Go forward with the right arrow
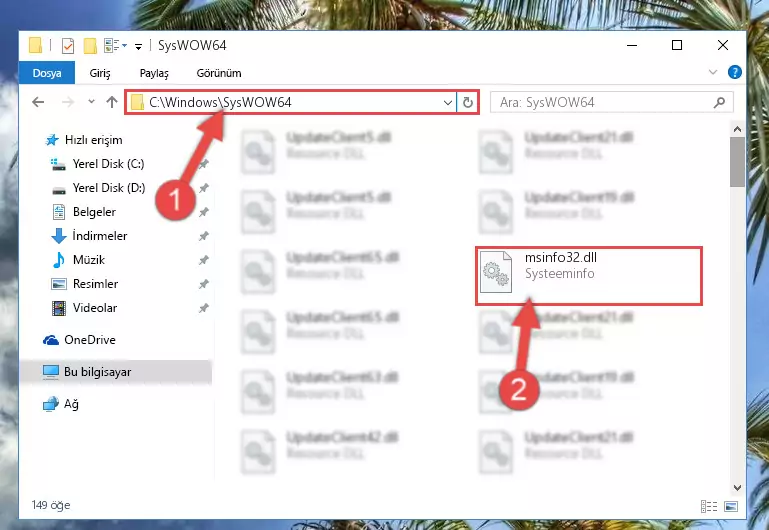This screenshot has height=530, width=769. [68, 102]
